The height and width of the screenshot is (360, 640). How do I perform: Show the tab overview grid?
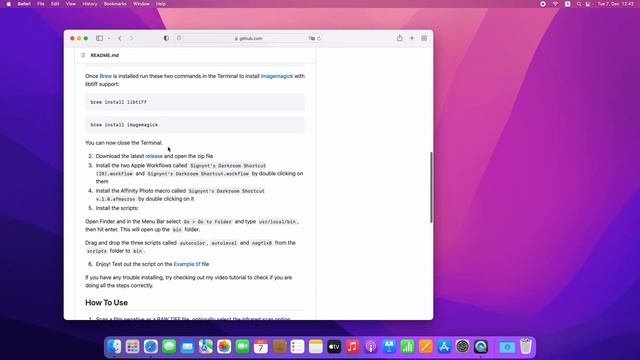(x=424, y=38)
